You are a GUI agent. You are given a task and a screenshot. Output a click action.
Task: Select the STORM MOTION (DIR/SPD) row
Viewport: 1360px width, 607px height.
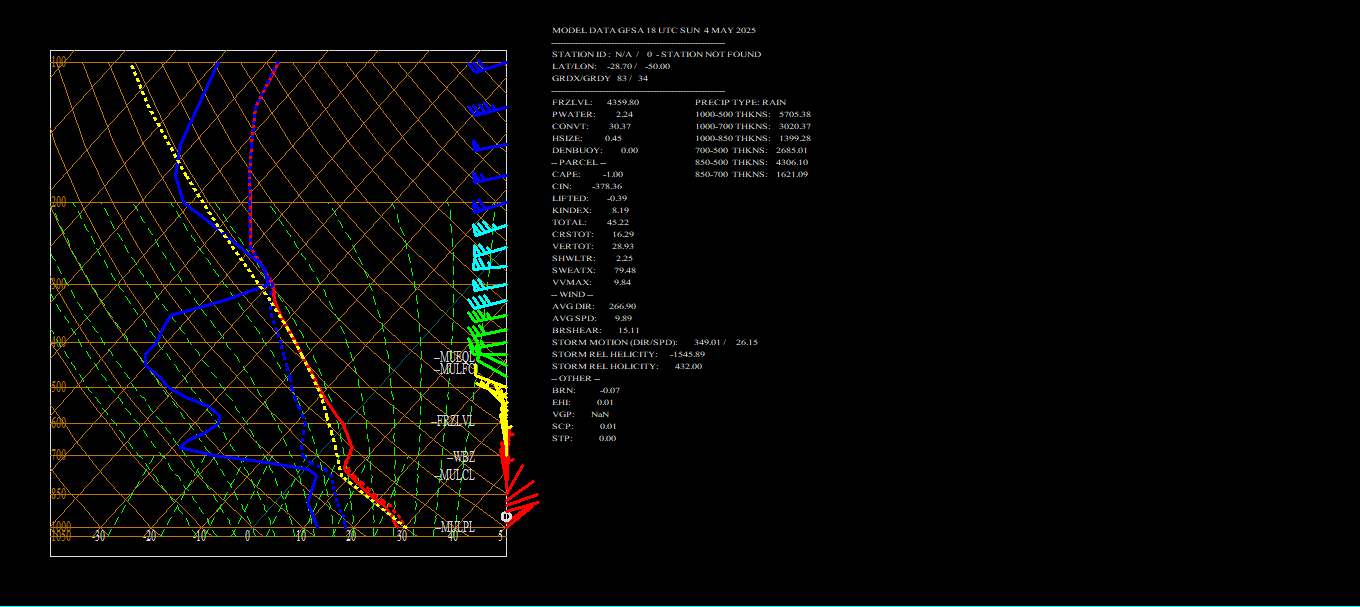(x=655, y=342)
